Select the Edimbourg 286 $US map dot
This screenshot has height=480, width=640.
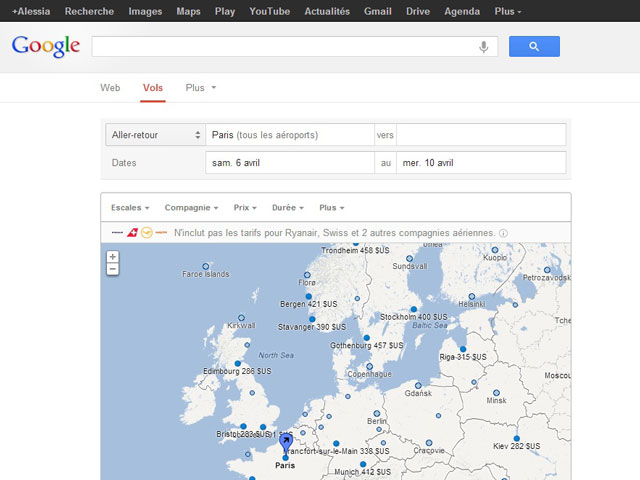[238, 364]
